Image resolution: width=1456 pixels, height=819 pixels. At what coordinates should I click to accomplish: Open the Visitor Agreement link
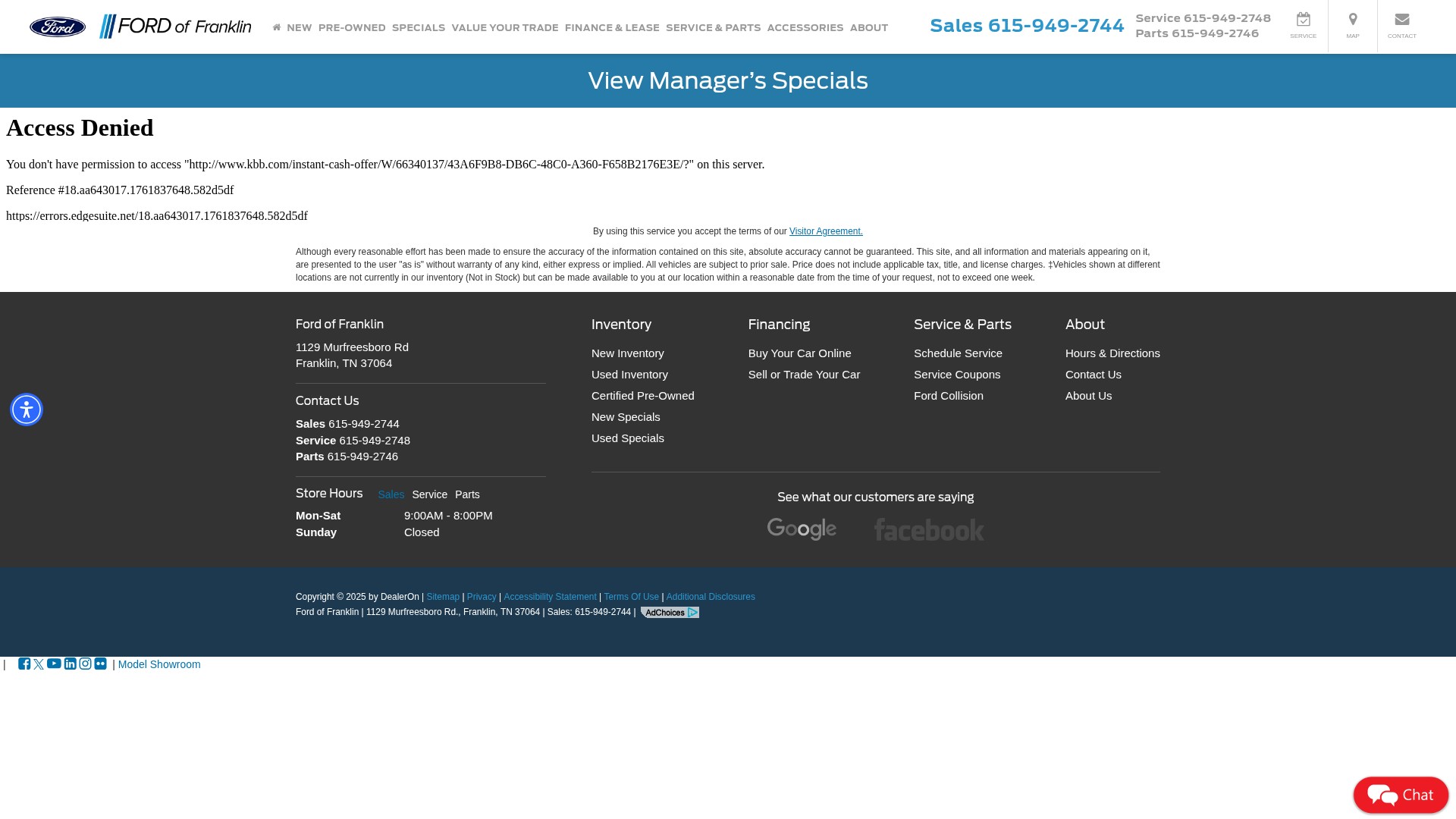click(826, 231)
